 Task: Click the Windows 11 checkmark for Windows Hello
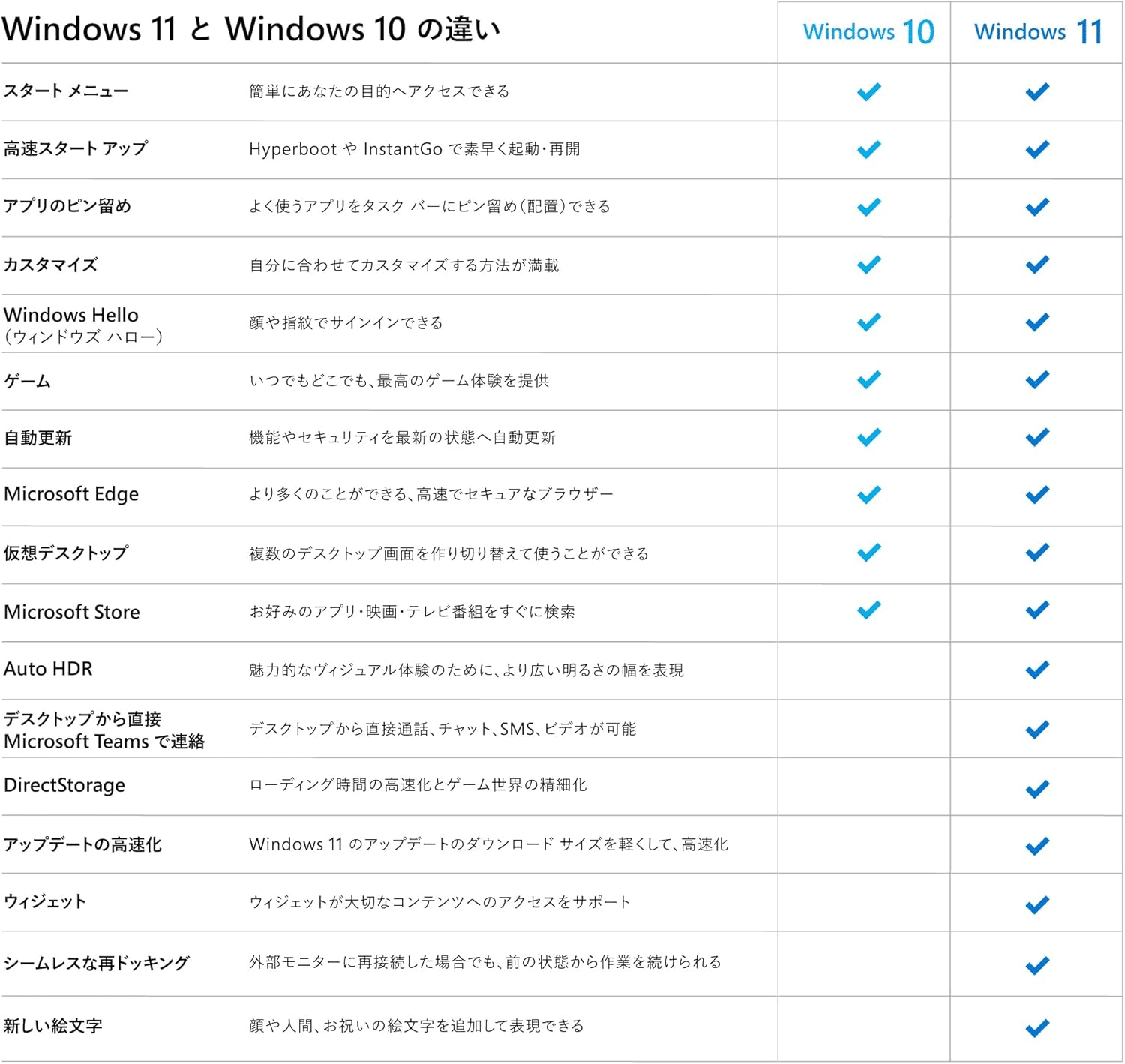coord(1037,322)
